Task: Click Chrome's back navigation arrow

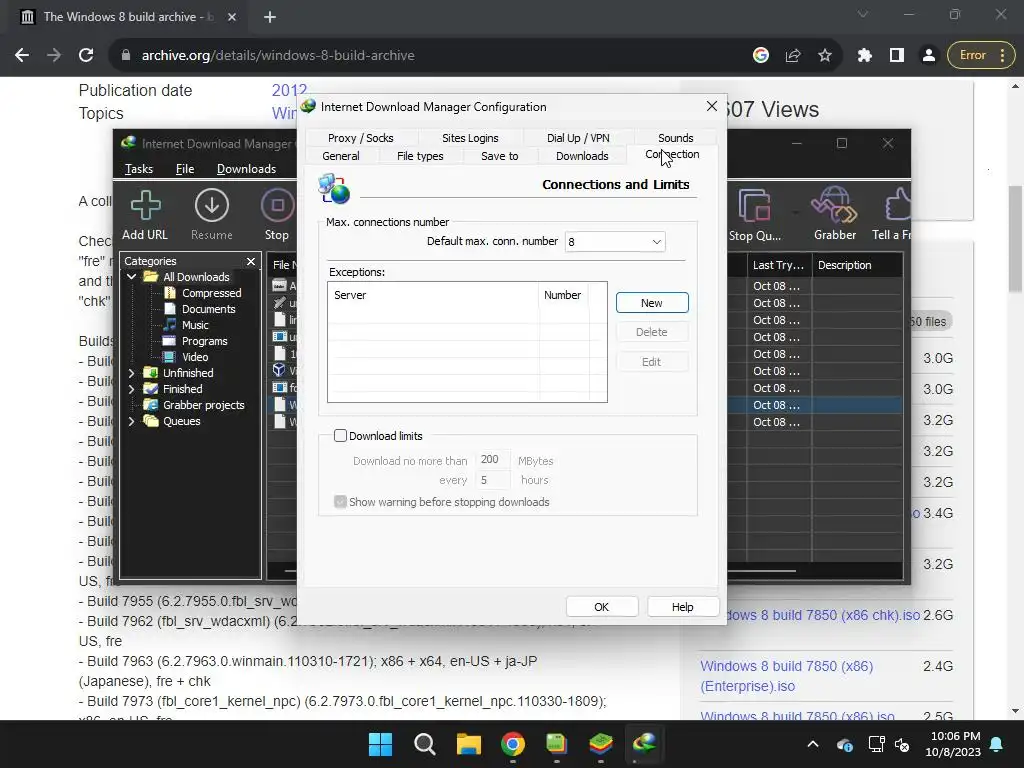Action: (x=22, y=56)
